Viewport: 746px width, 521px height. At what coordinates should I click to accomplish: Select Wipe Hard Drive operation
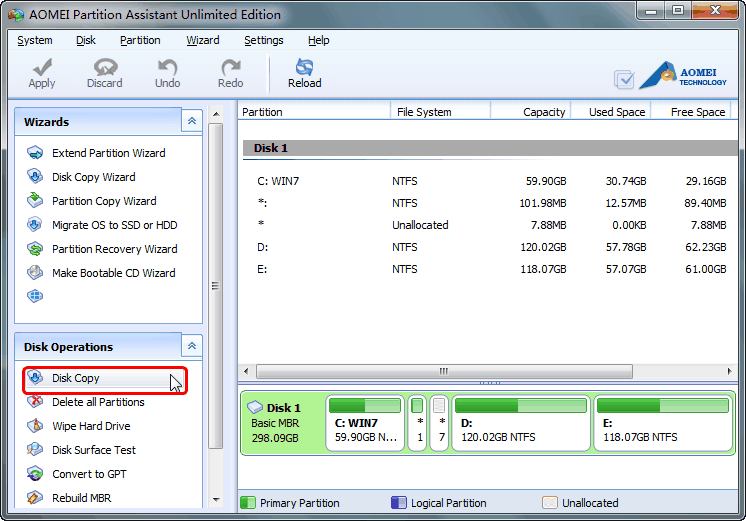coord(91,426)
